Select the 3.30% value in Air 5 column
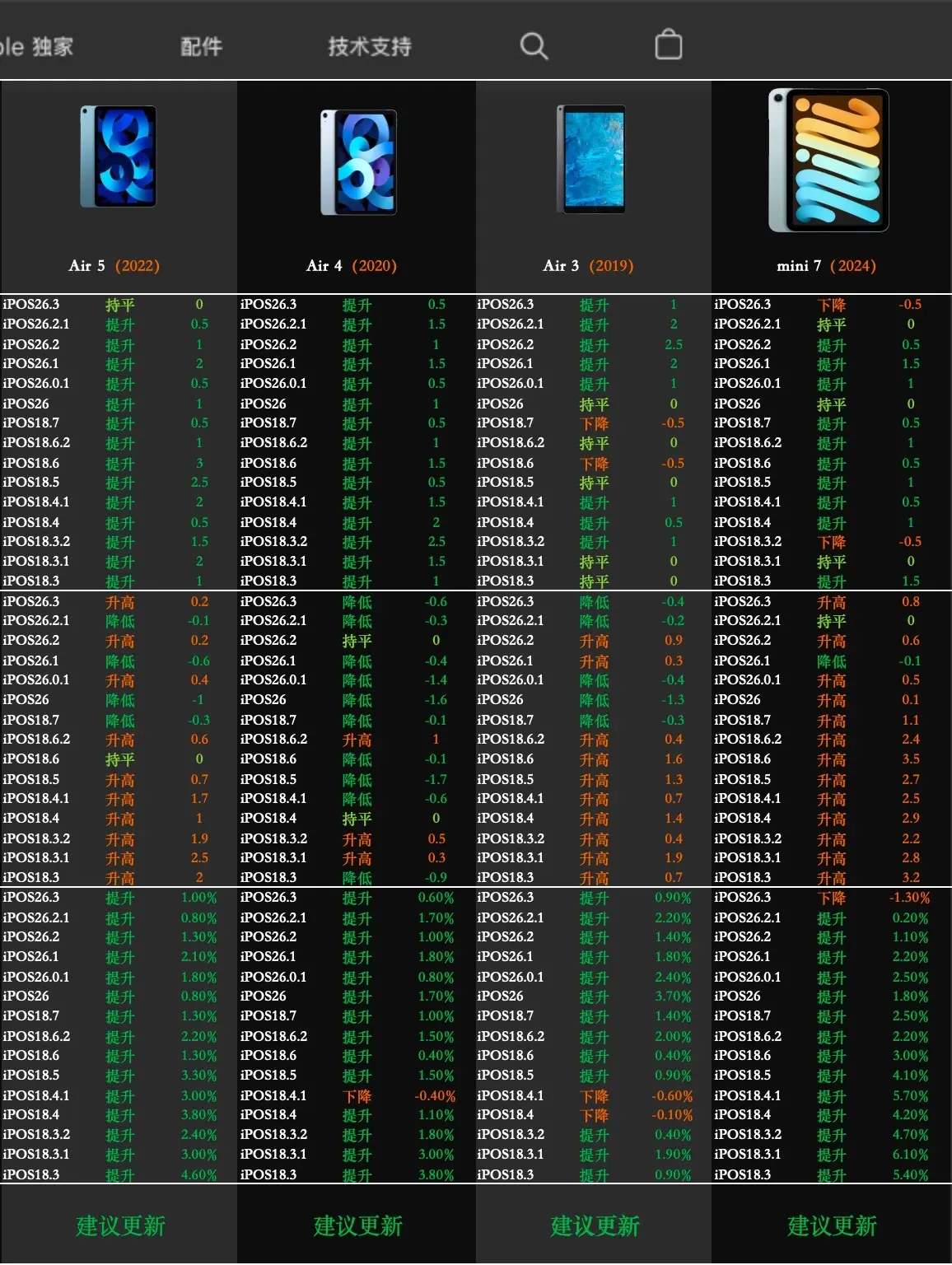952x1265 pixels. click(x=199, y=1076)
